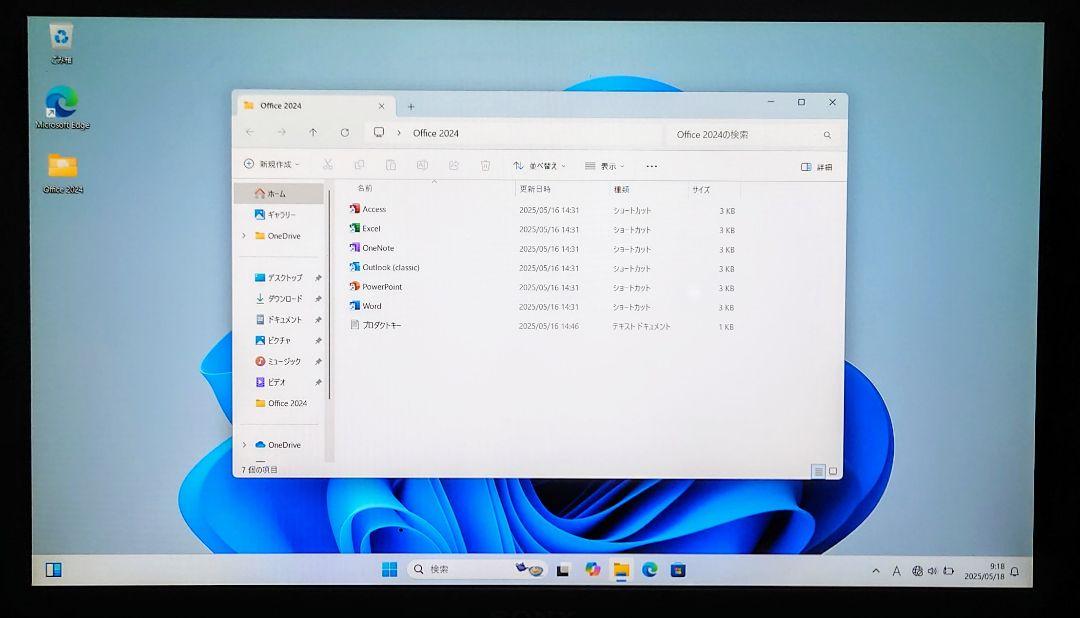Image resolution: width=1080 pixels, height=618 pixels.
Task: Close the Office 2024 tab
Action: 382,106
